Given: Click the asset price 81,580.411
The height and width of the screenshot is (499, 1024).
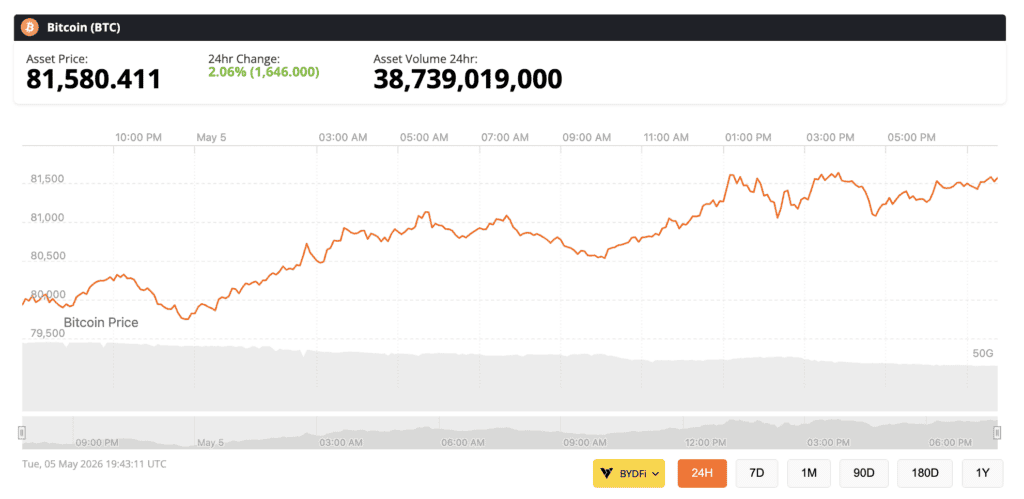Looking at the screenshot, I should coord(93,79).
